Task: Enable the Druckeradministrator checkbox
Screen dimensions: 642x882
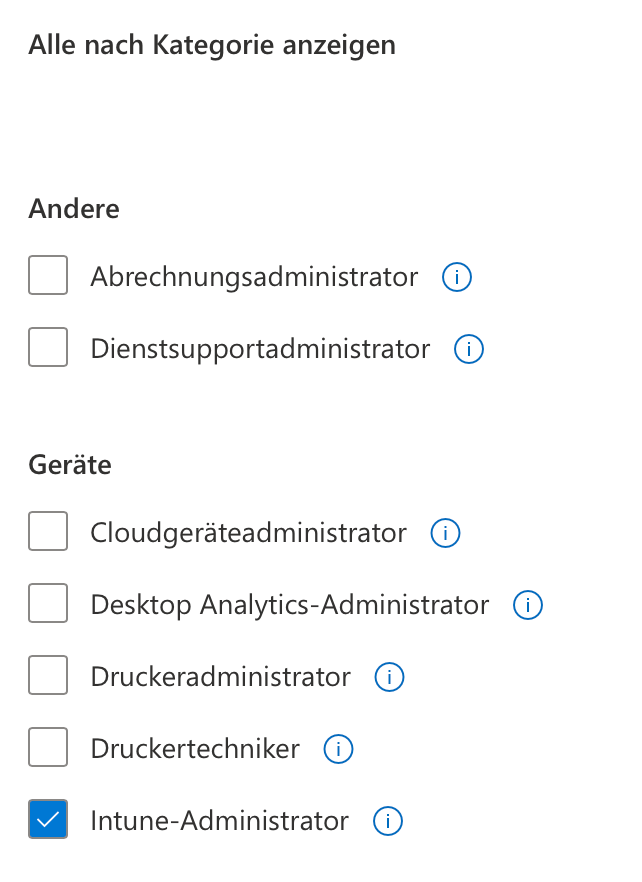Action: coord(48,675)
